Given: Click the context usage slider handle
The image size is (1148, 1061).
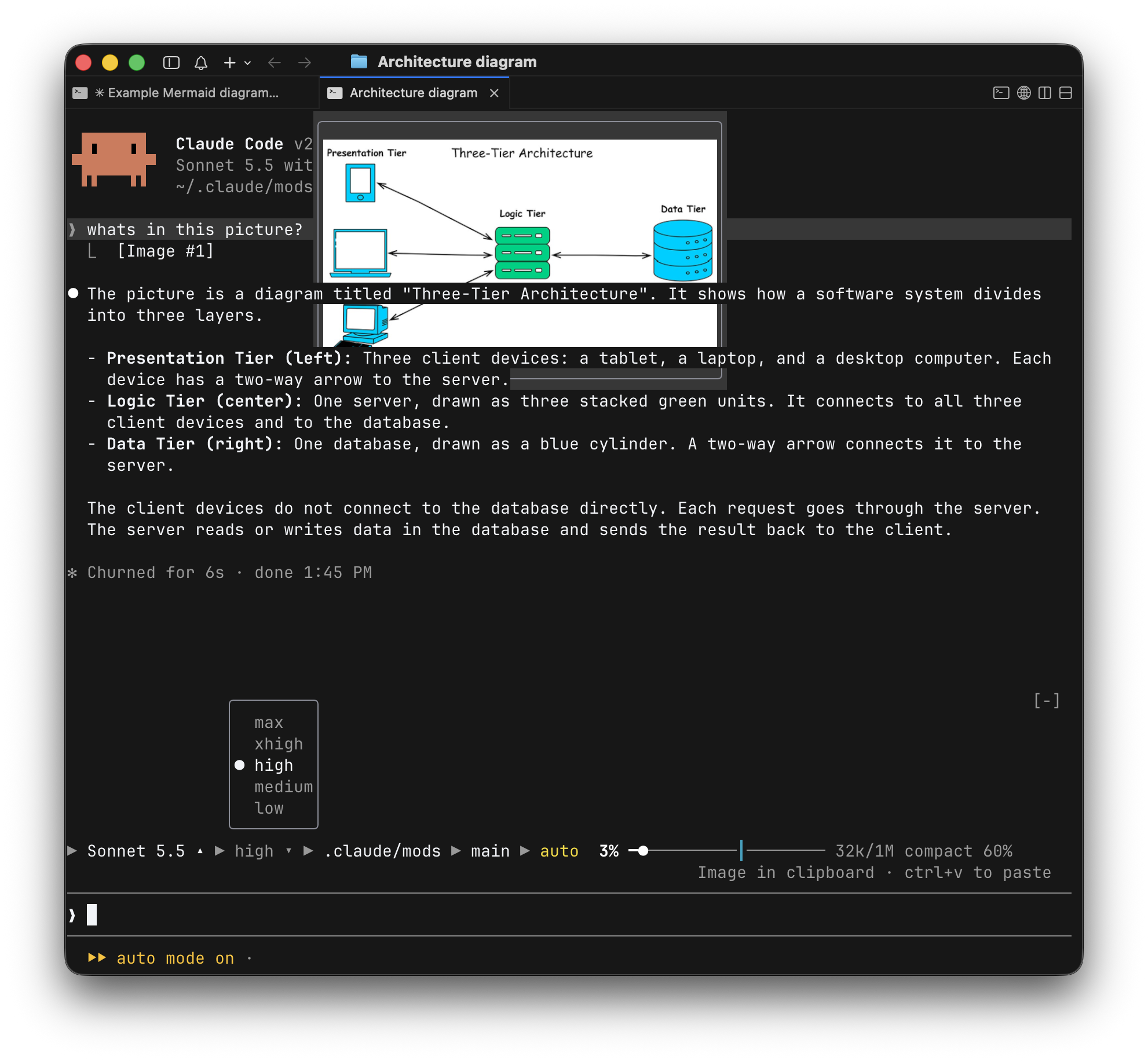Looking at the screenshot, I should pyautogui.click(x=643, y=851).
